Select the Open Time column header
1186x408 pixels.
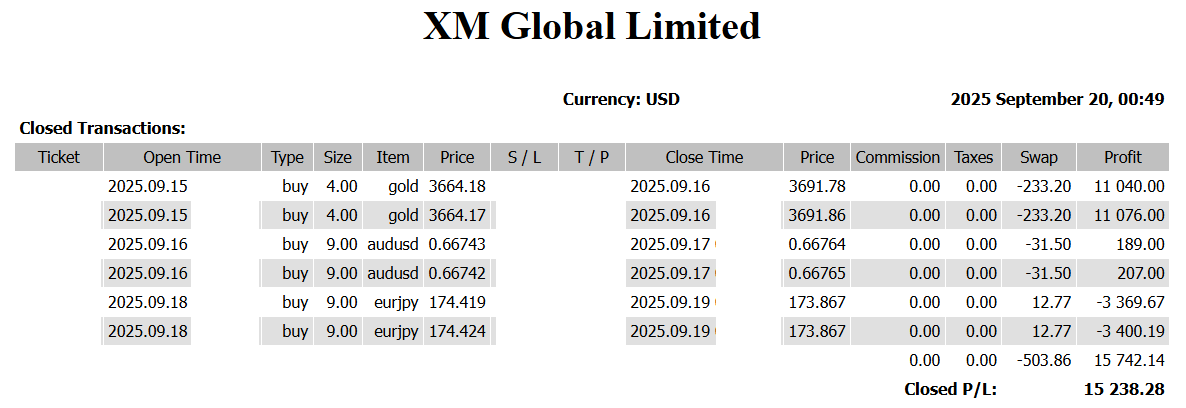click(182, 157)
